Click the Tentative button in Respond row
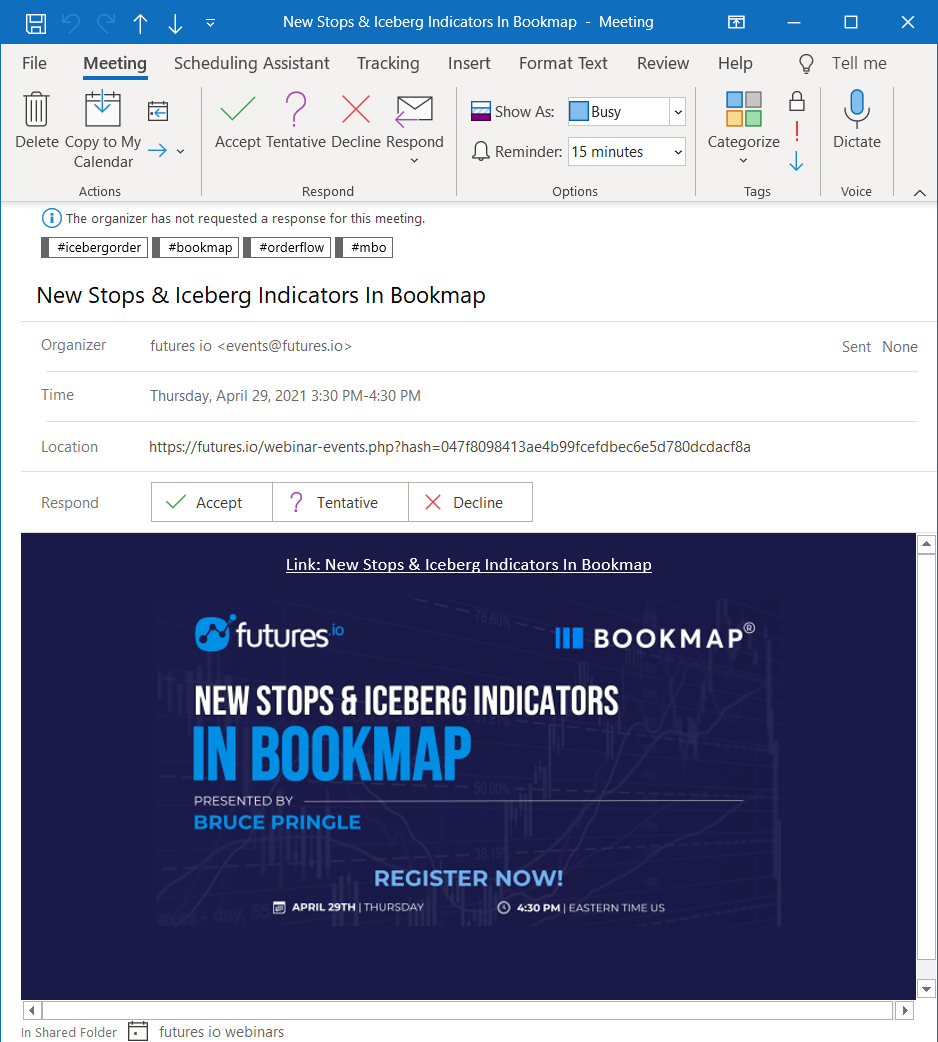Screen dimensions: 938x1042 coord(340,502)
